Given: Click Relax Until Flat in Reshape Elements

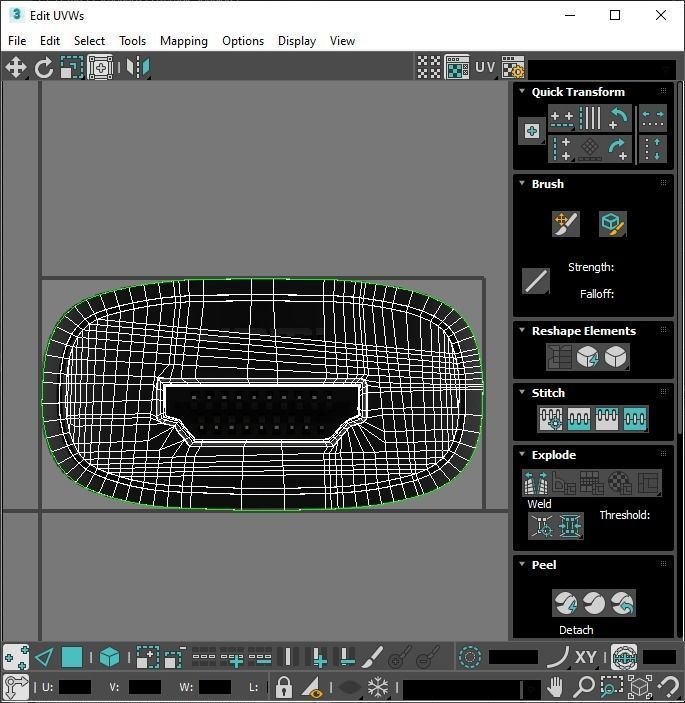Looking at the screenshot, I should (x=588, y=357).
